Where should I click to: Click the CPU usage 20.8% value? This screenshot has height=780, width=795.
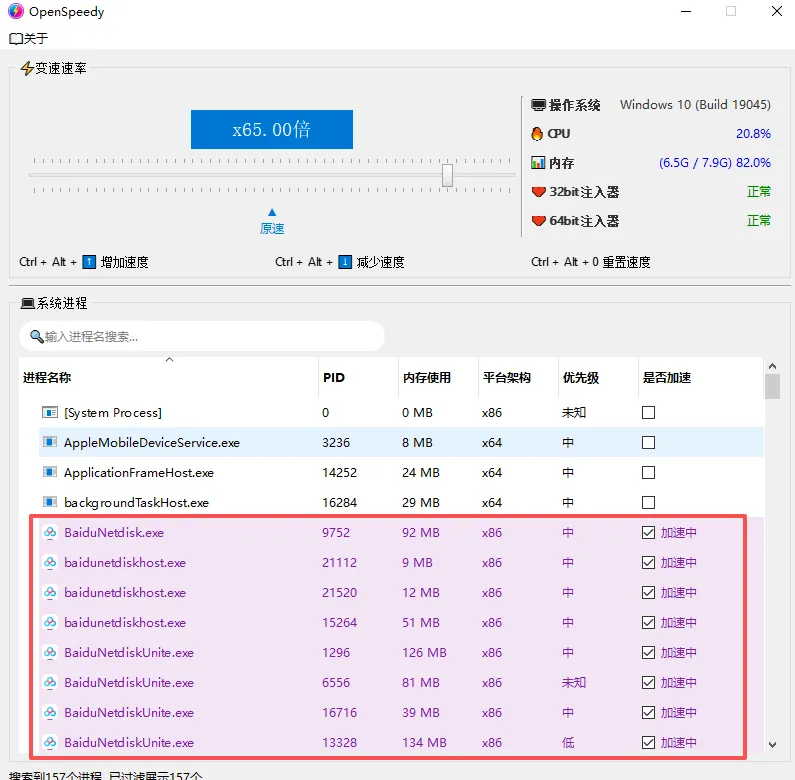pos(753,134)
